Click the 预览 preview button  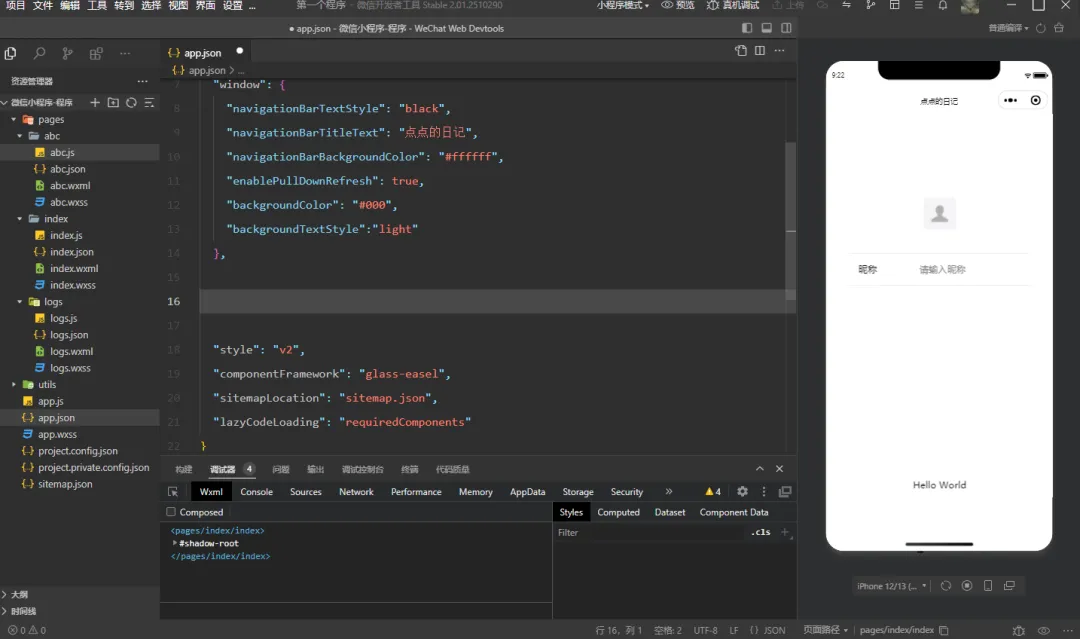pos(678,6)
